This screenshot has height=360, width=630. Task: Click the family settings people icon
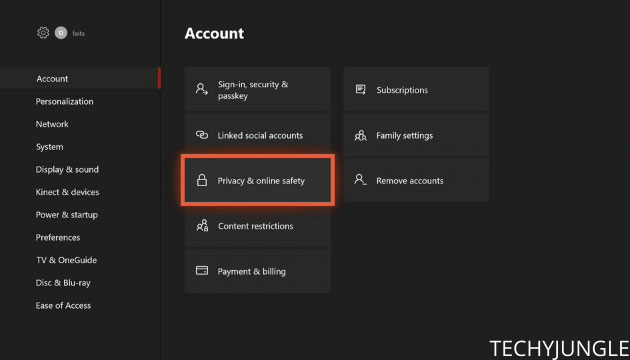tap(360, 135)
